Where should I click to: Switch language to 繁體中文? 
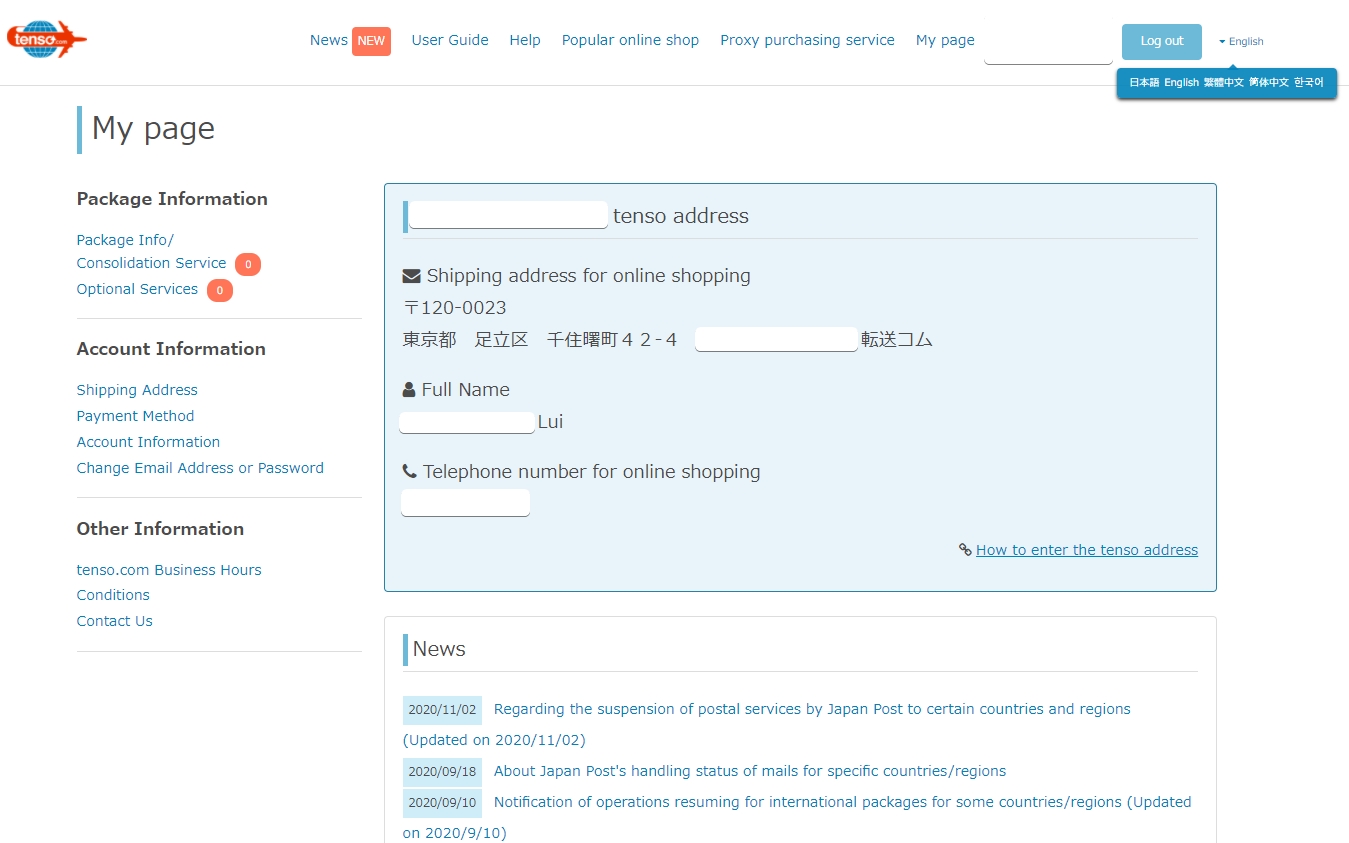click(1224, 83)
